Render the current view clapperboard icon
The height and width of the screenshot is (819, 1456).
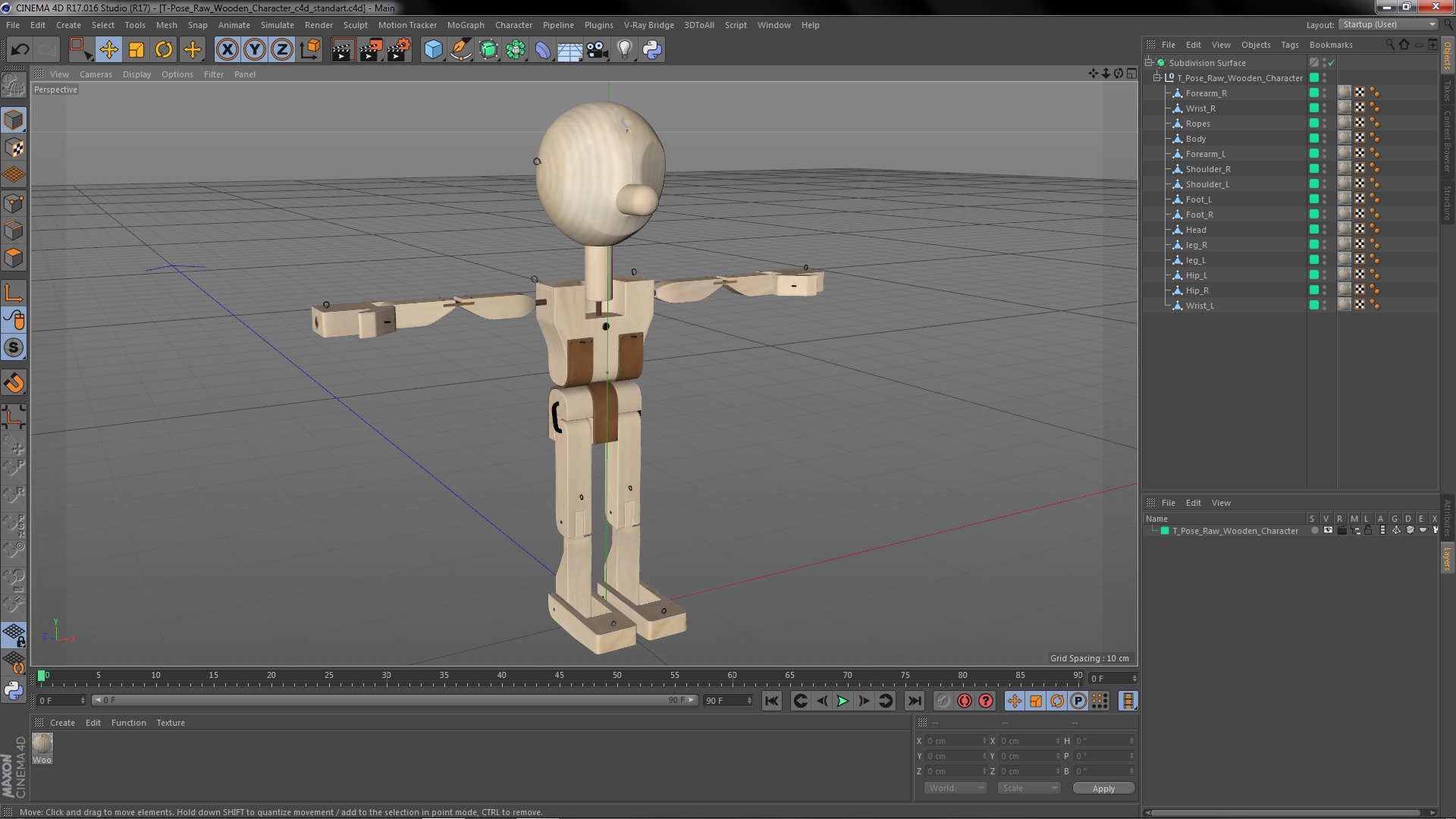point(342,50)
